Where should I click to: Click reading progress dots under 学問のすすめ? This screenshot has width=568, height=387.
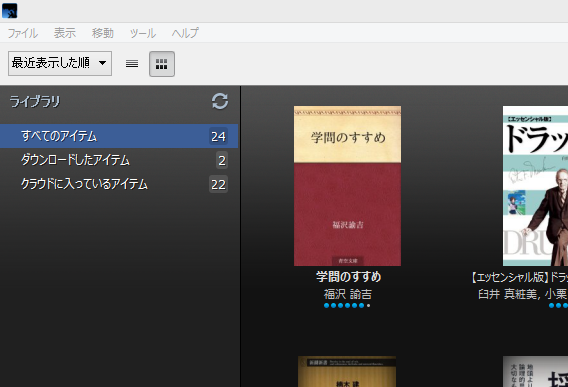point(347,305)
